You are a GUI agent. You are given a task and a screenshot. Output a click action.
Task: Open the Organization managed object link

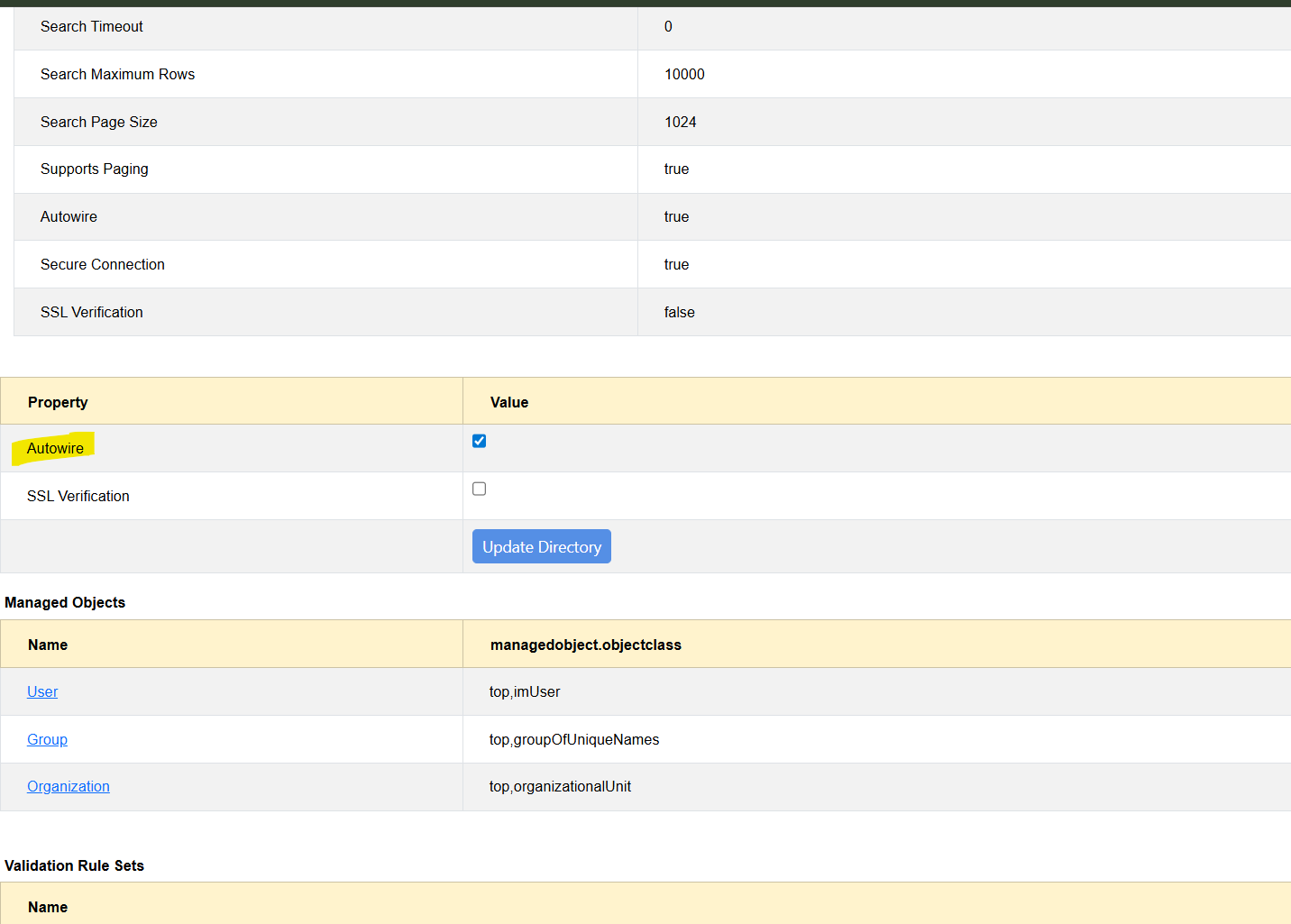coord(69,786)
